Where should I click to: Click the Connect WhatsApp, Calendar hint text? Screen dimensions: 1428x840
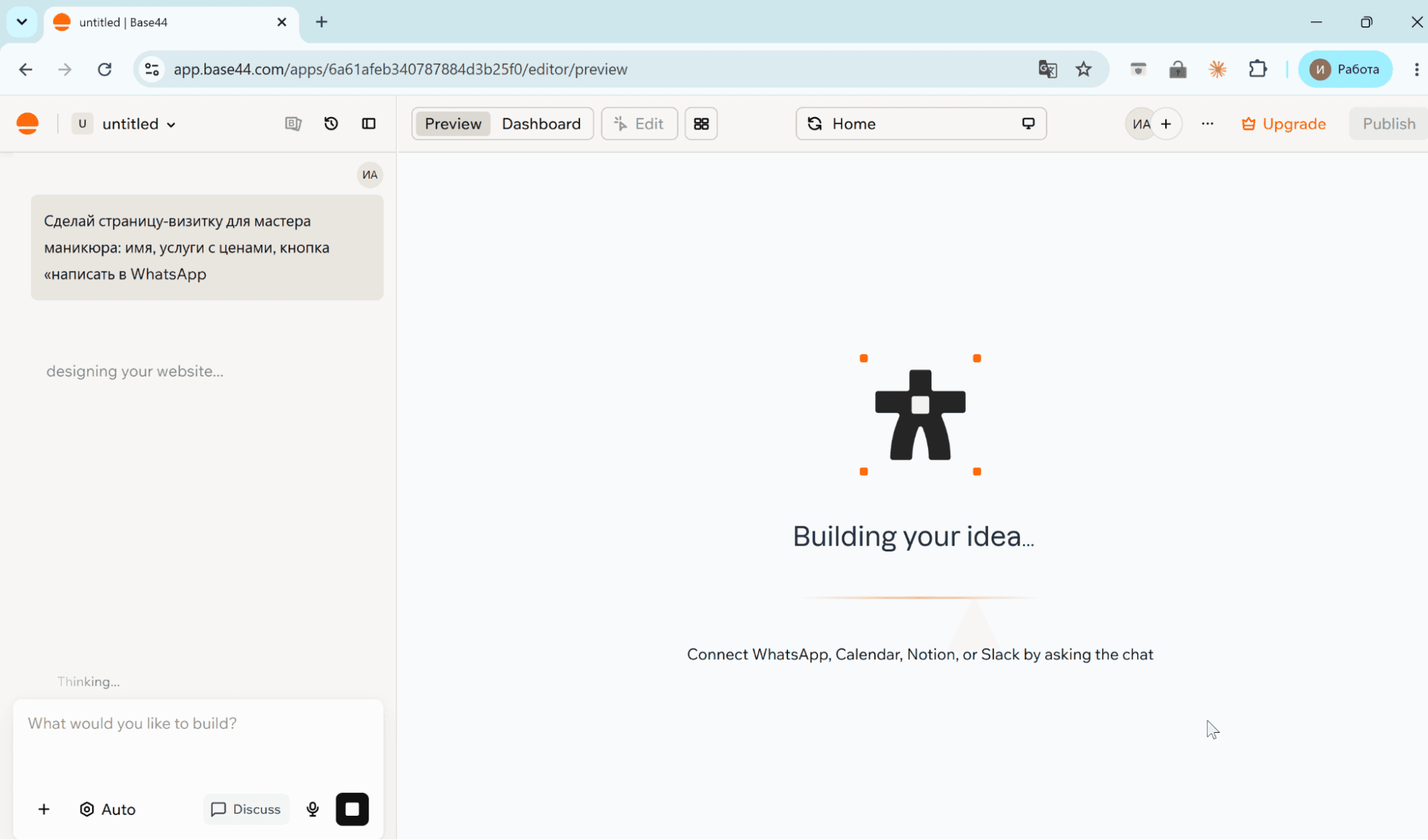coord(920,654)
